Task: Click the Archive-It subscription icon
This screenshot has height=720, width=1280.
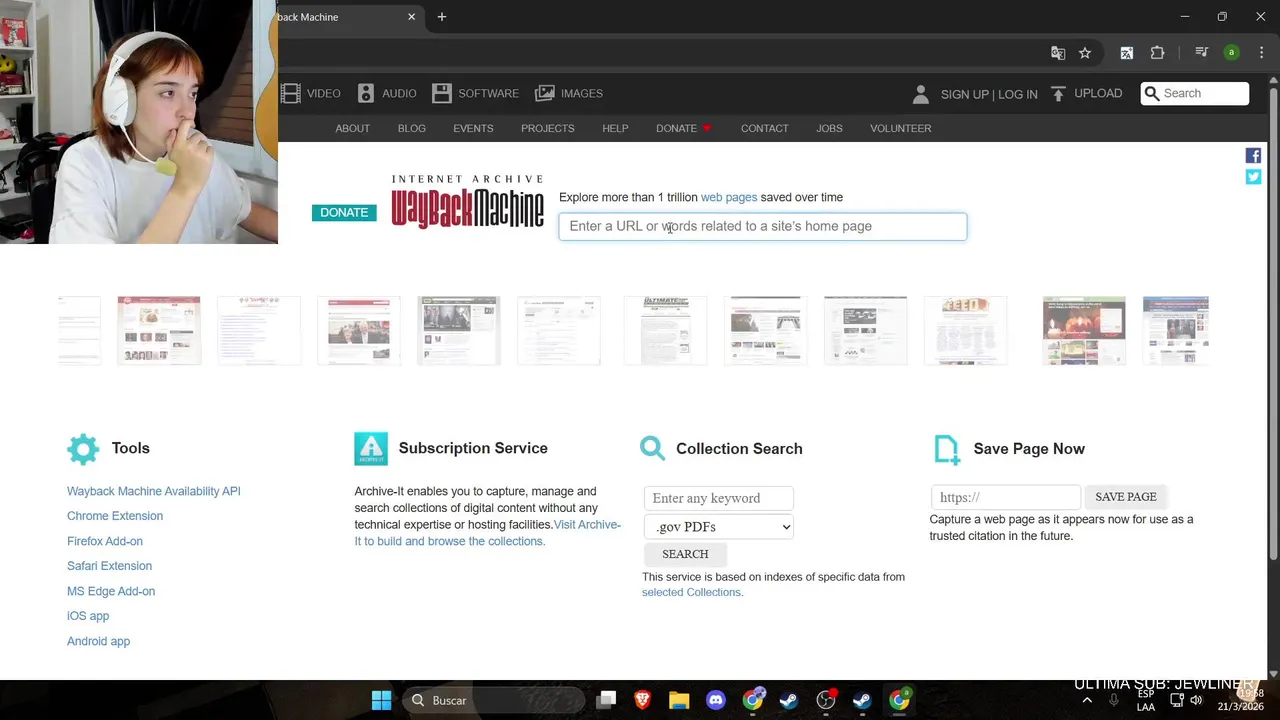Action: tap(371, 449)
